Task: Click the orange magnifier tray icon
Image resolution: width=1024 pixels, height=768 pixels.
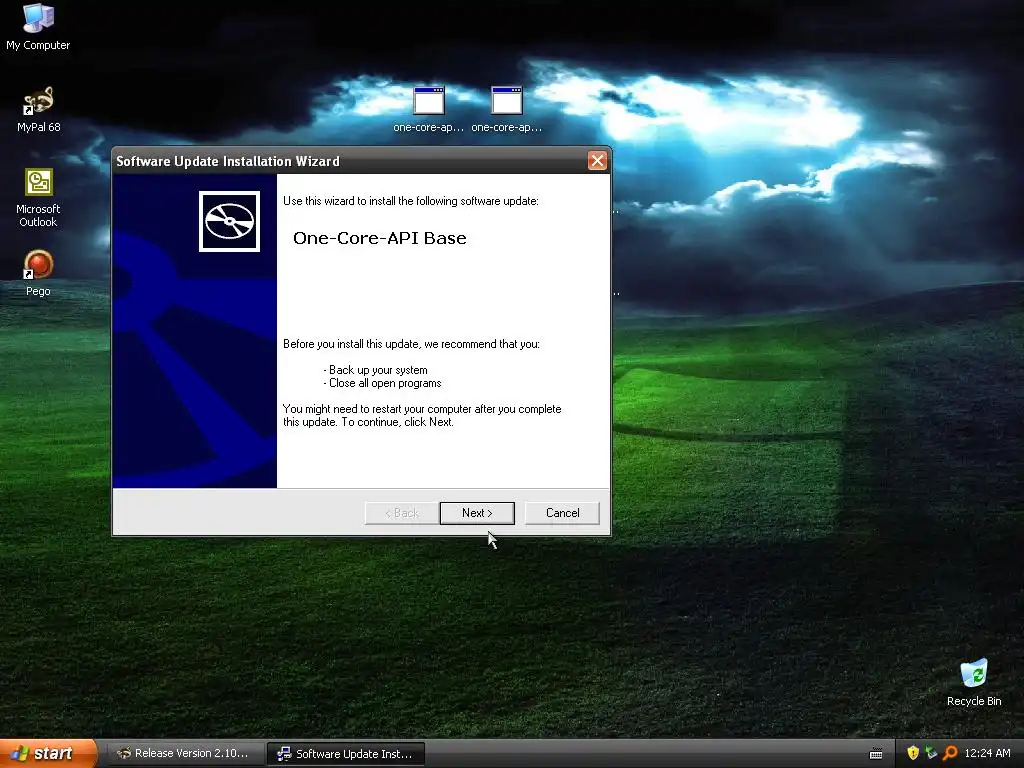Action: pos(950,753)
